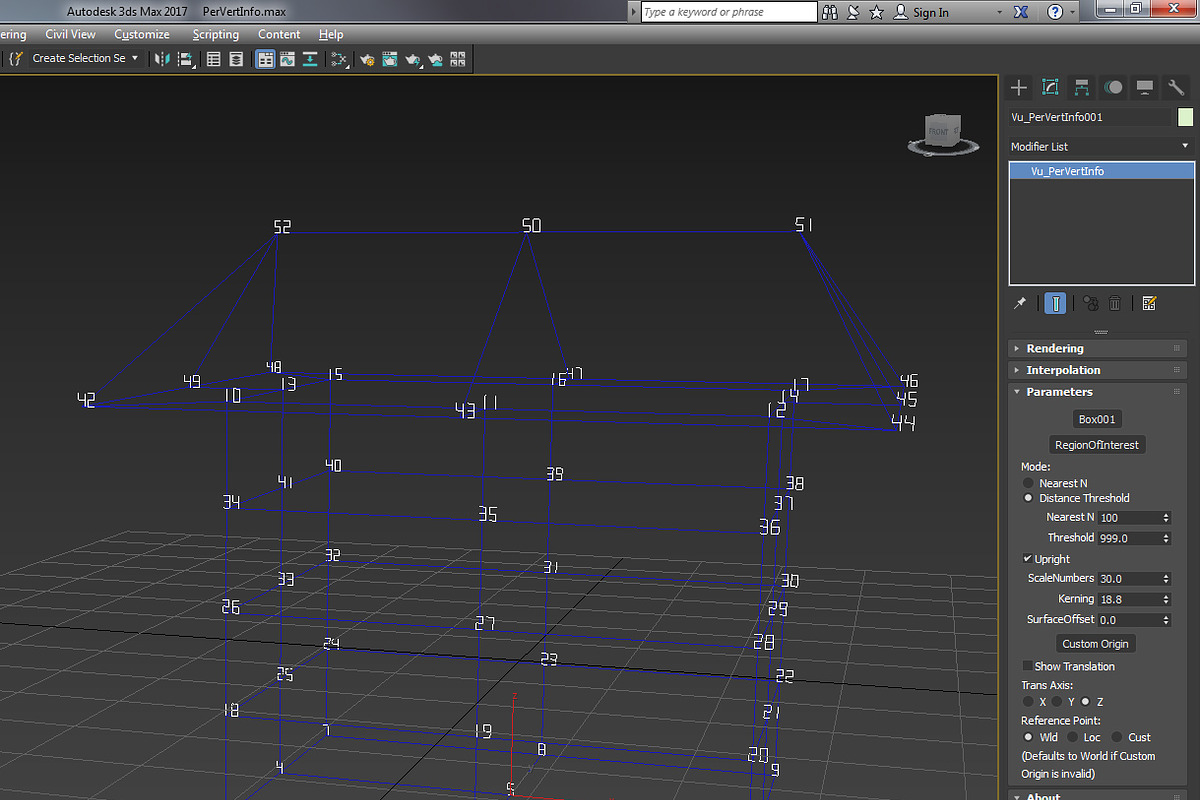Switch to the Create panel plus icon
Viewport: 1200px width, 800px height.
click(1019, 87)
